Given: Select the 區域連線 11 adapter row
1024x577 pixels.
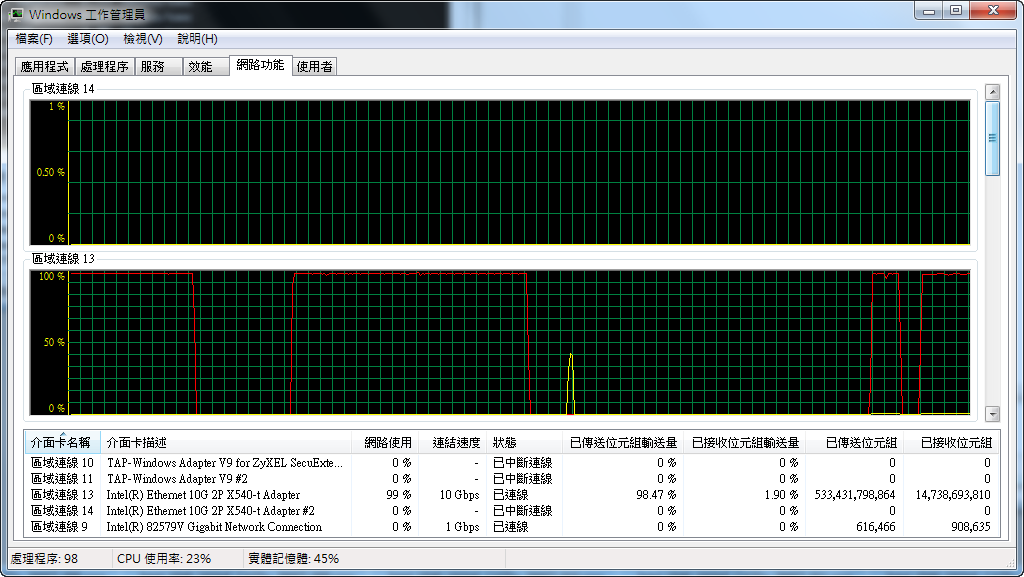Looking at the screenshot, I should (511, 478).
